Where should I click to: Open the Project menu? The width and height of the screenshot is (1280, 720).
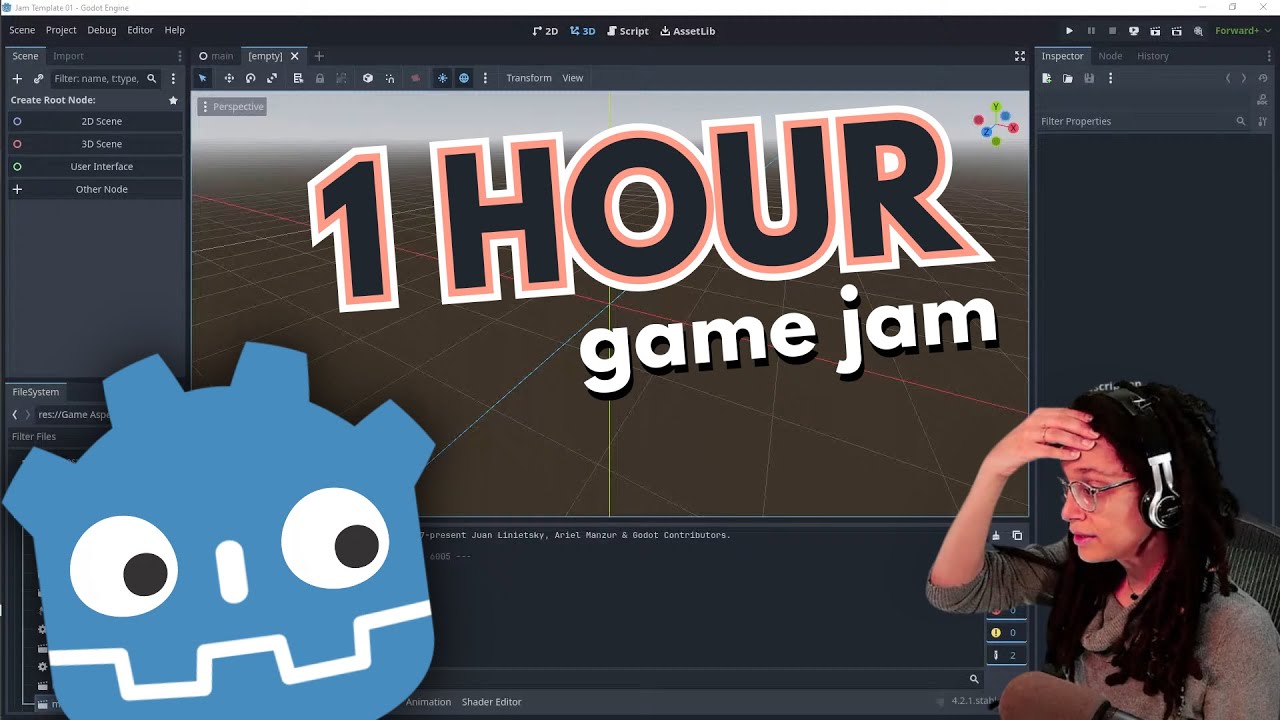pyautogui.click(x=61, y=30)
